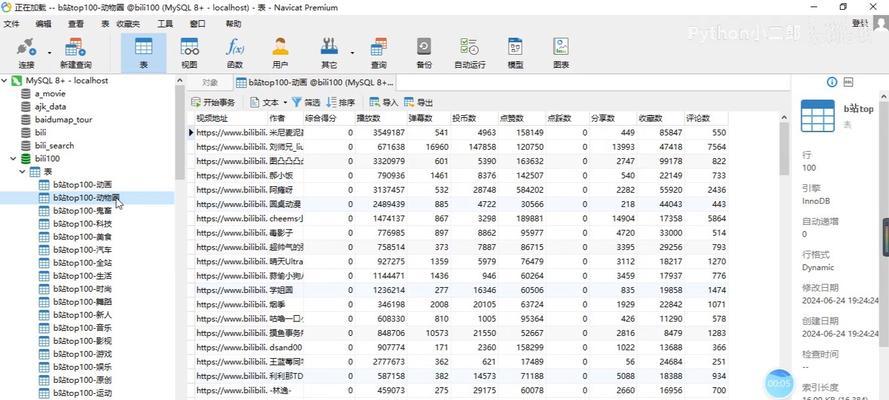The width and height of the screenshot is (889, 400).
Task: Show DDL pane icon beside info icon
Action: 849,82
